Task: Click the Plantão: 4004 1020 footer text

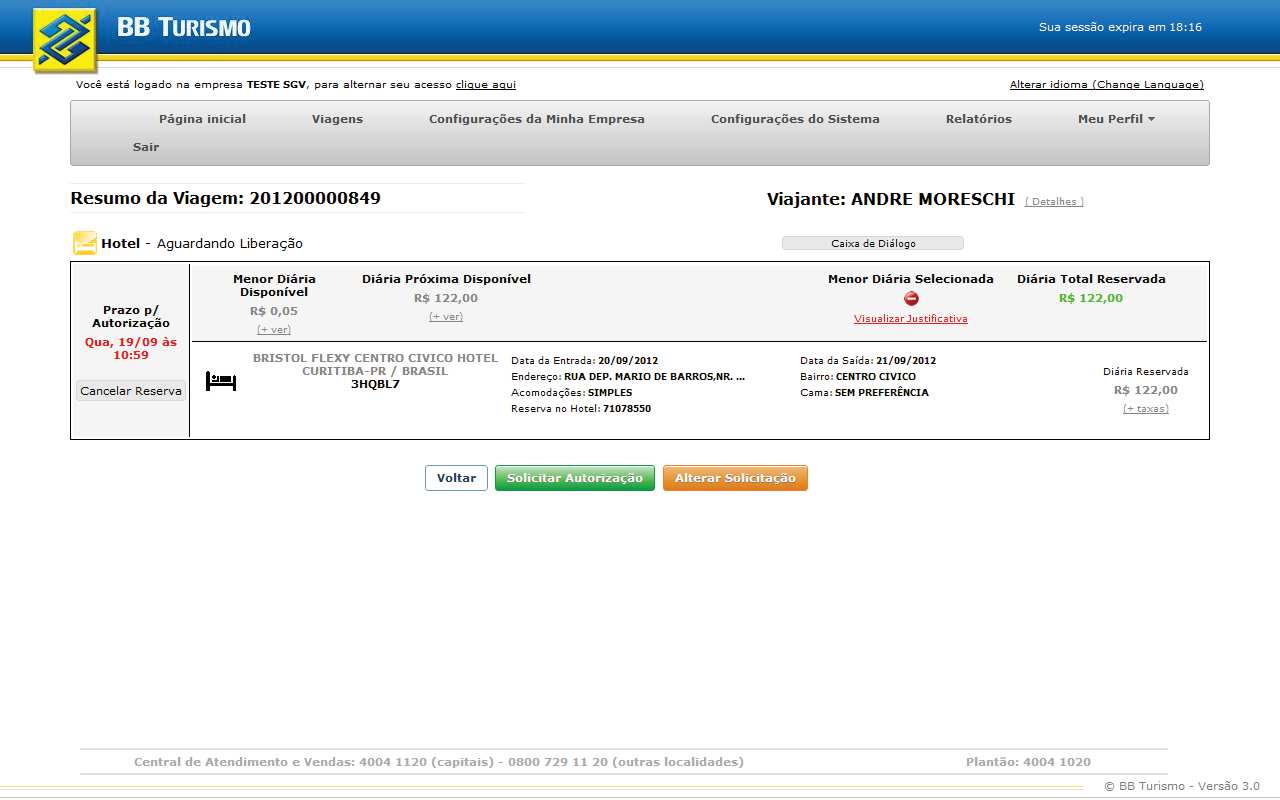Action: [1028, 762]
